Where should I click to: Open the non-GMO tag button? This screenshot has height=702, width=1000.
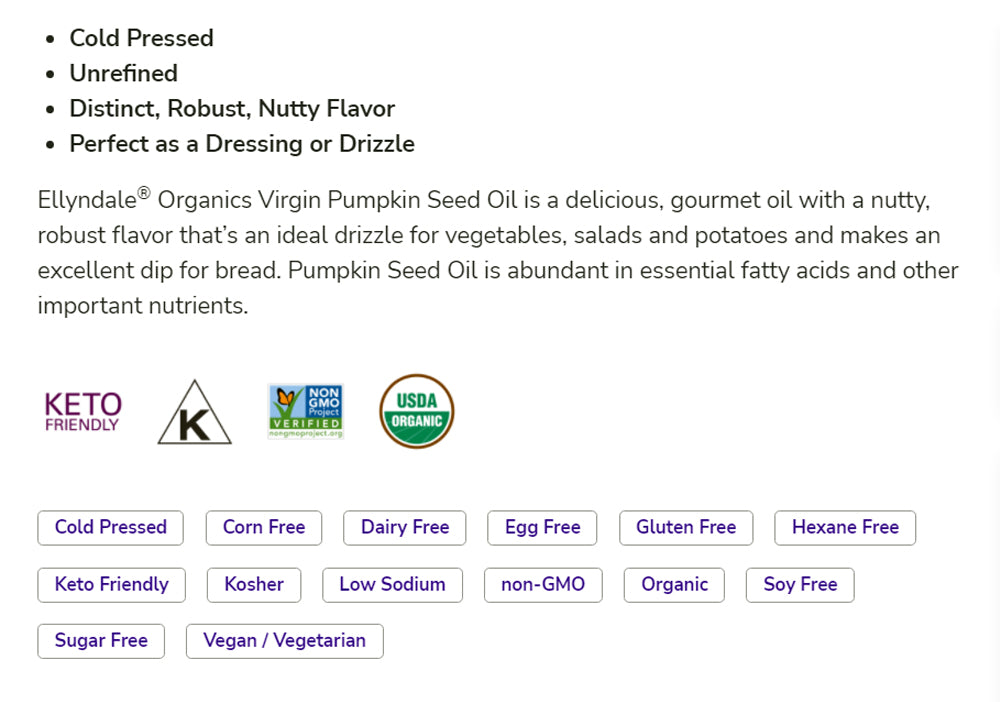(543, 584)
